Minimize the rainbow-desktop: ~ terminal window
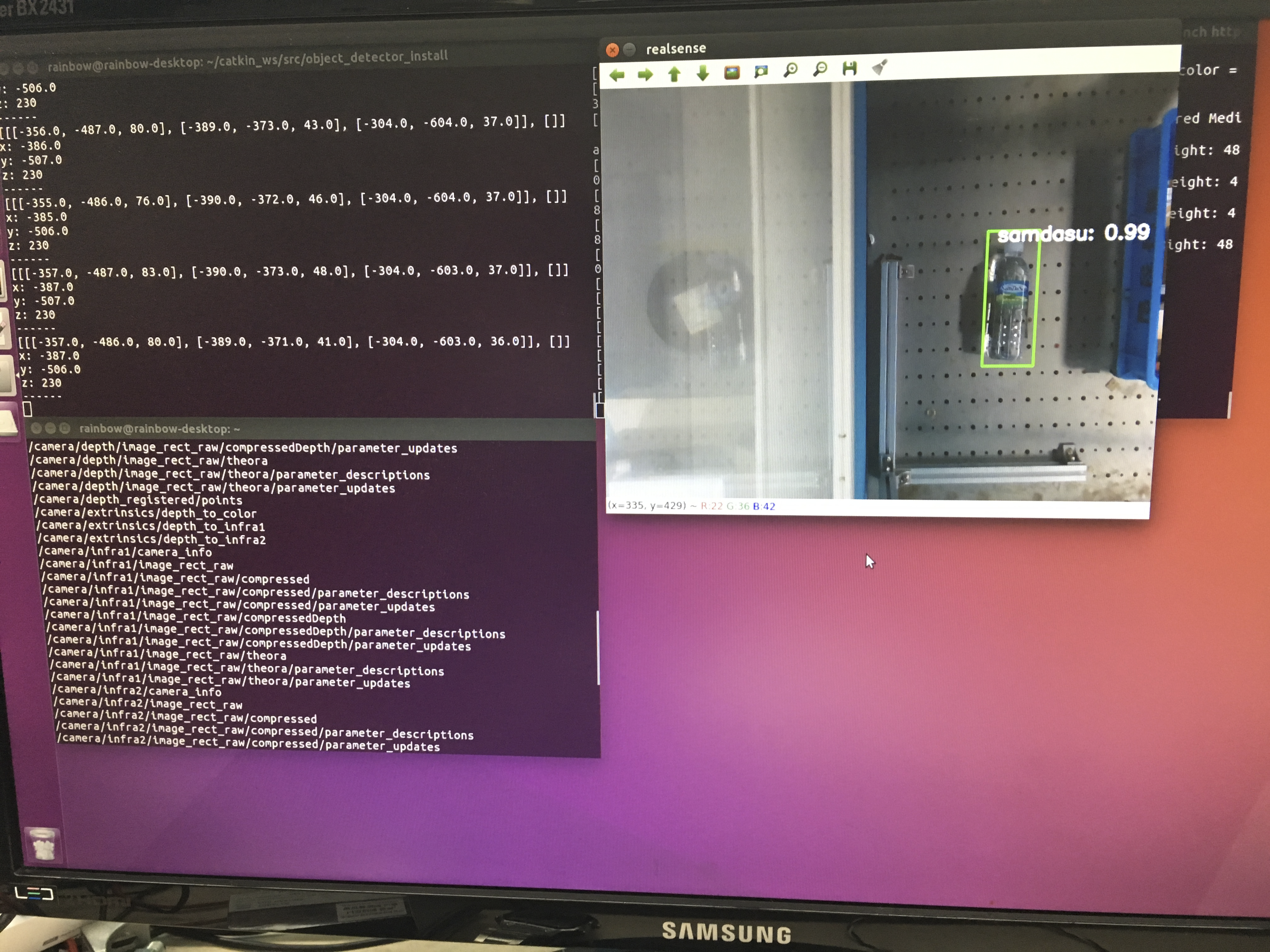Image resolution: width=1270 pixels, height=952 pixels. pyautogui.click(x=50, y=428)
